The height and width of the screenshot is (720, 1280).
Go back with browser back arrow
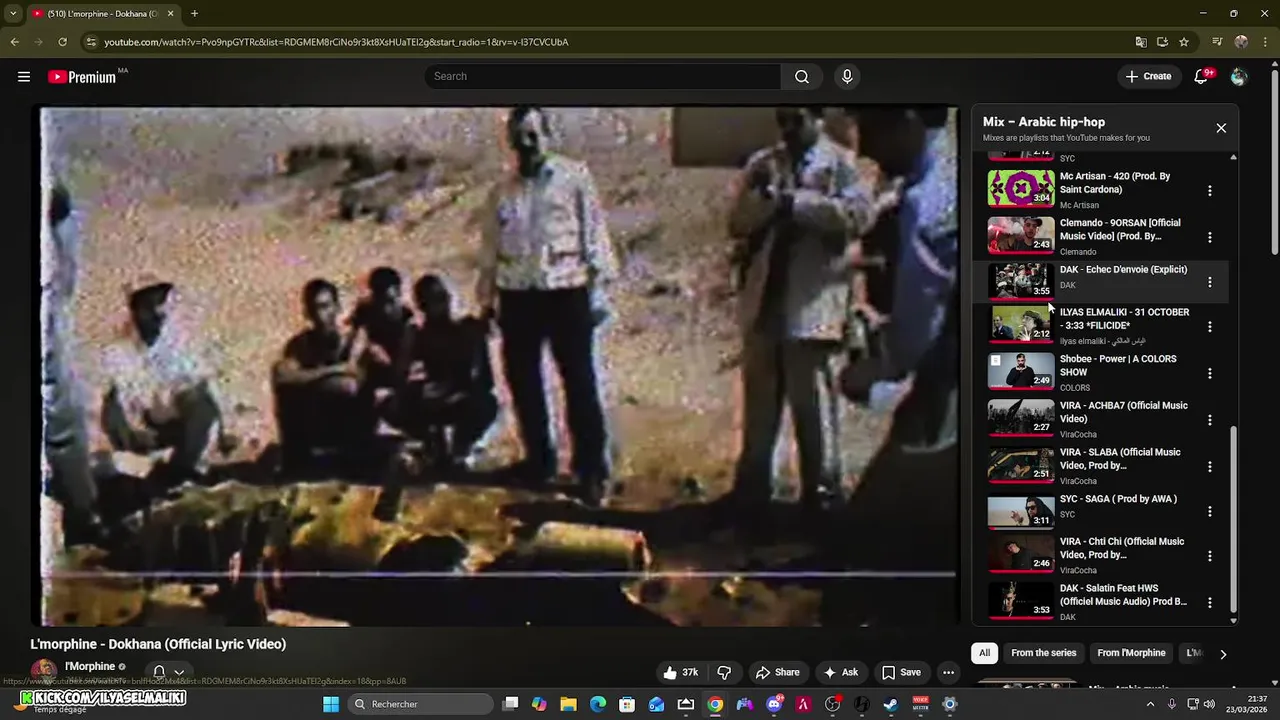(x=14, y=42)
